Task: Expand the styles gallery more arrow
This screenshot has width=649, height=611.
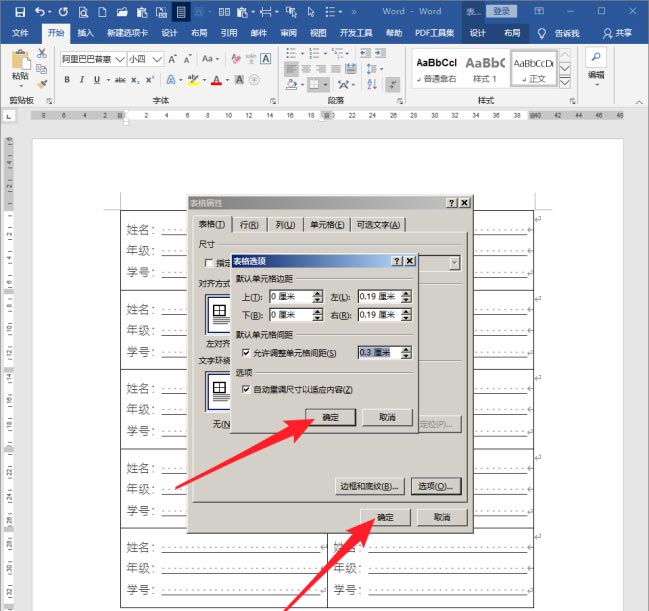Action: click(565, 81)
